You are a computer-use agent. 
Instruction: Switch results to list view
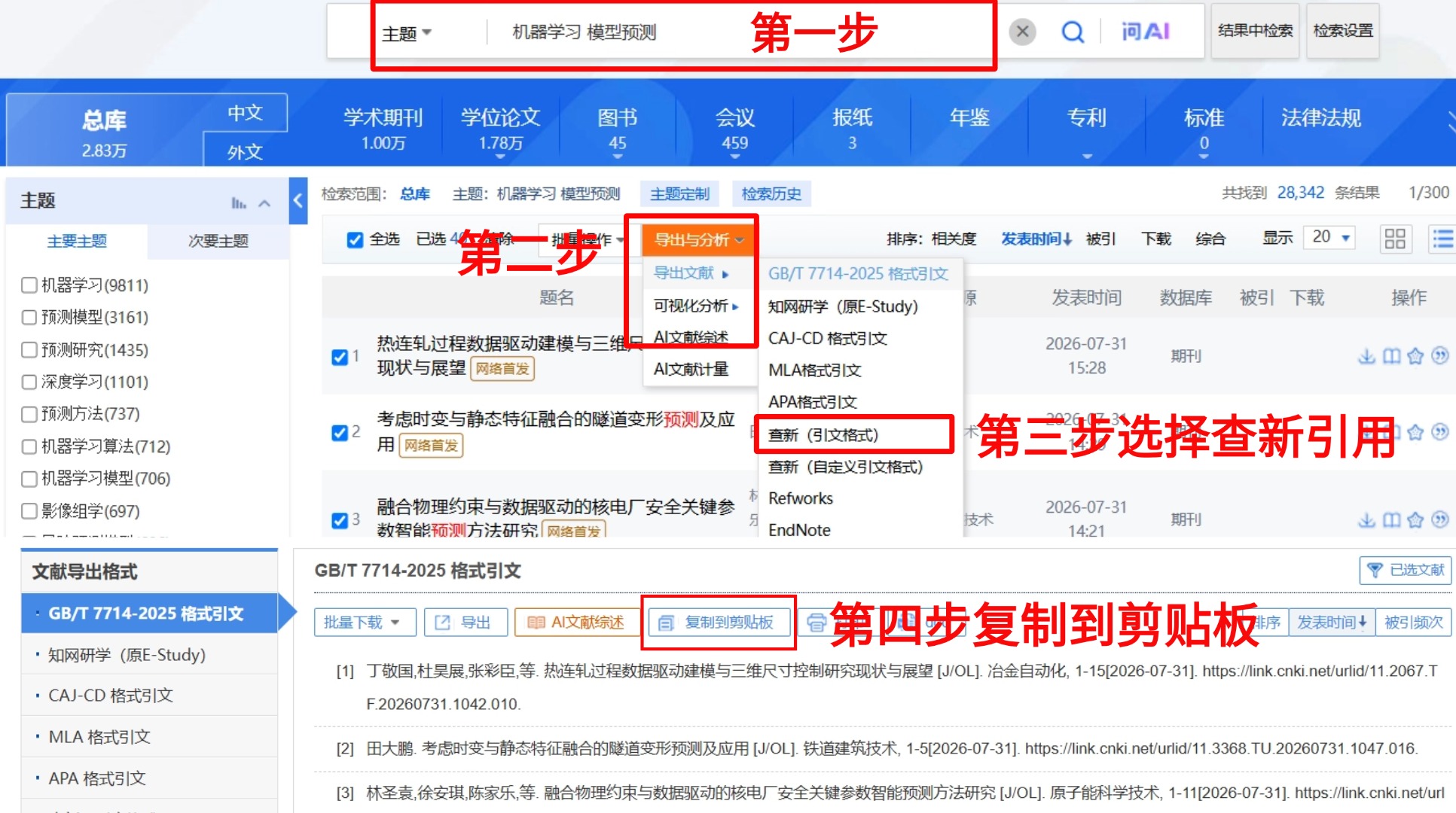(x=1442, y=239)
